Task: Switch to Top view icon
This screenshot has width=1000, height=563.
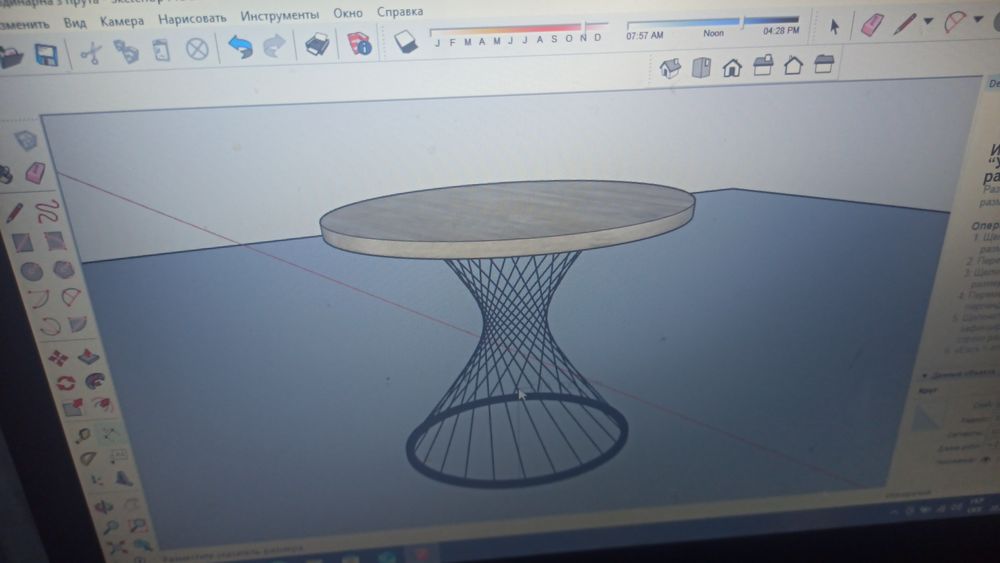Action: point(701,67)
